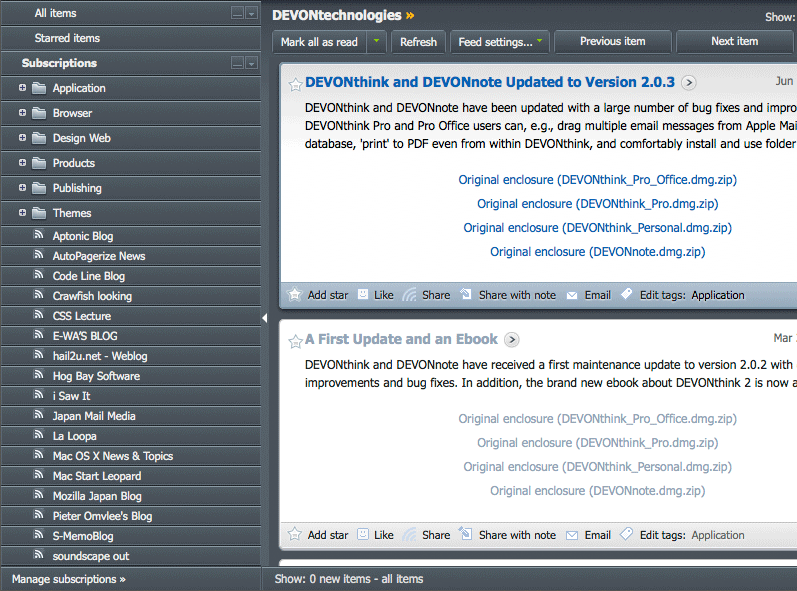Image resolution: width=797 pixels, height=591 pixels.
Task: Select Starred items in the sidebar
Action: 67,38
